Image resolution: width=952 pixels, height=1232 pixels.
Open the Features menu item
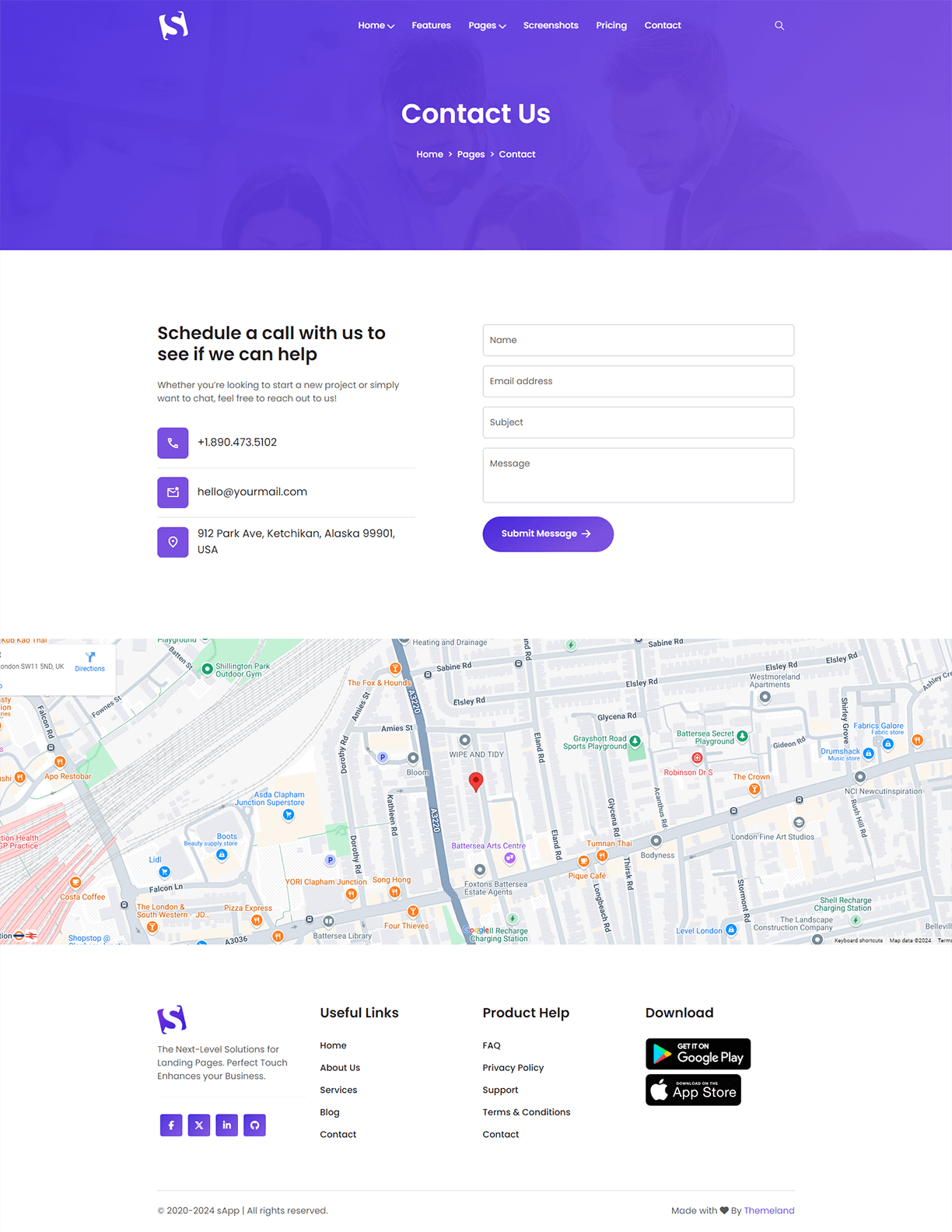(x=431, y=26)
